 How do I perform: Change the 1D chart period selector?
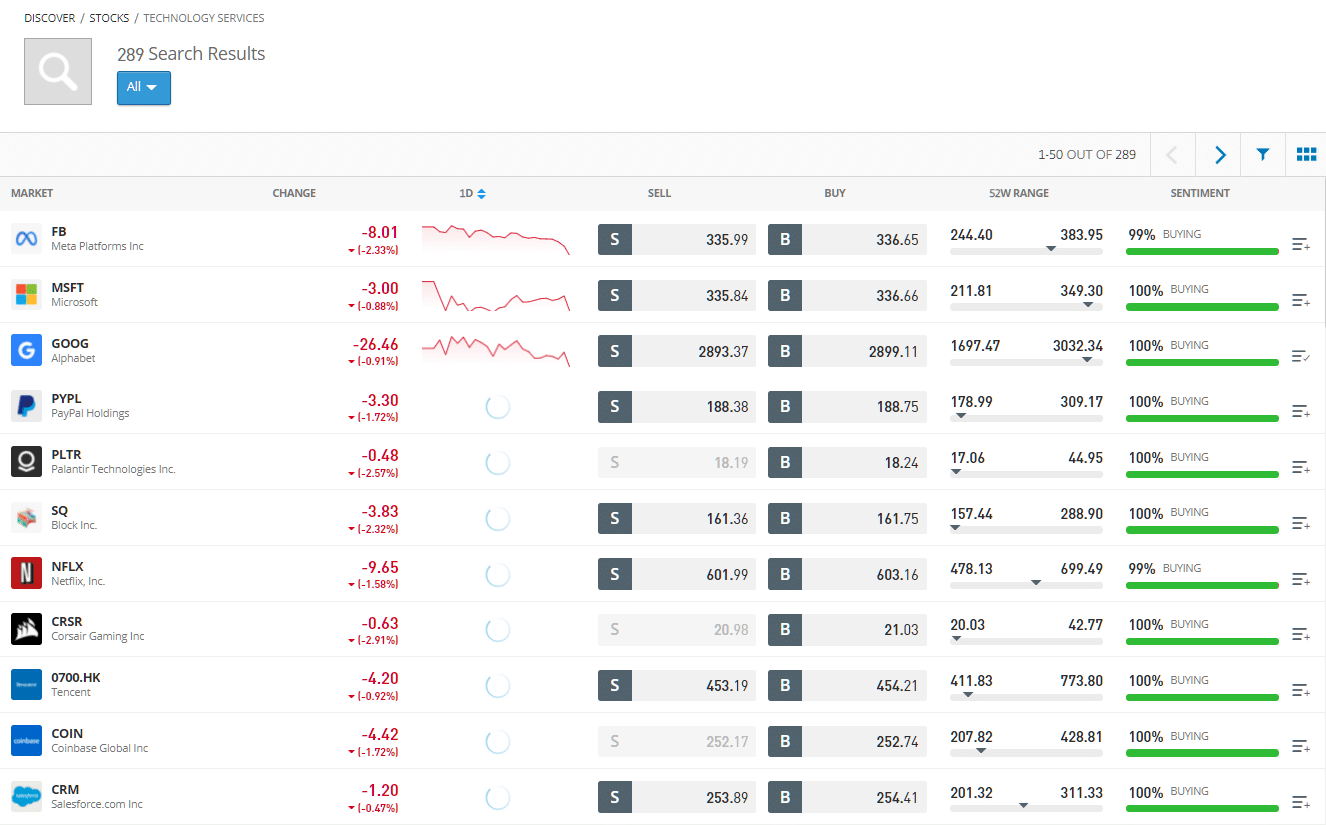tap(473, 193)
